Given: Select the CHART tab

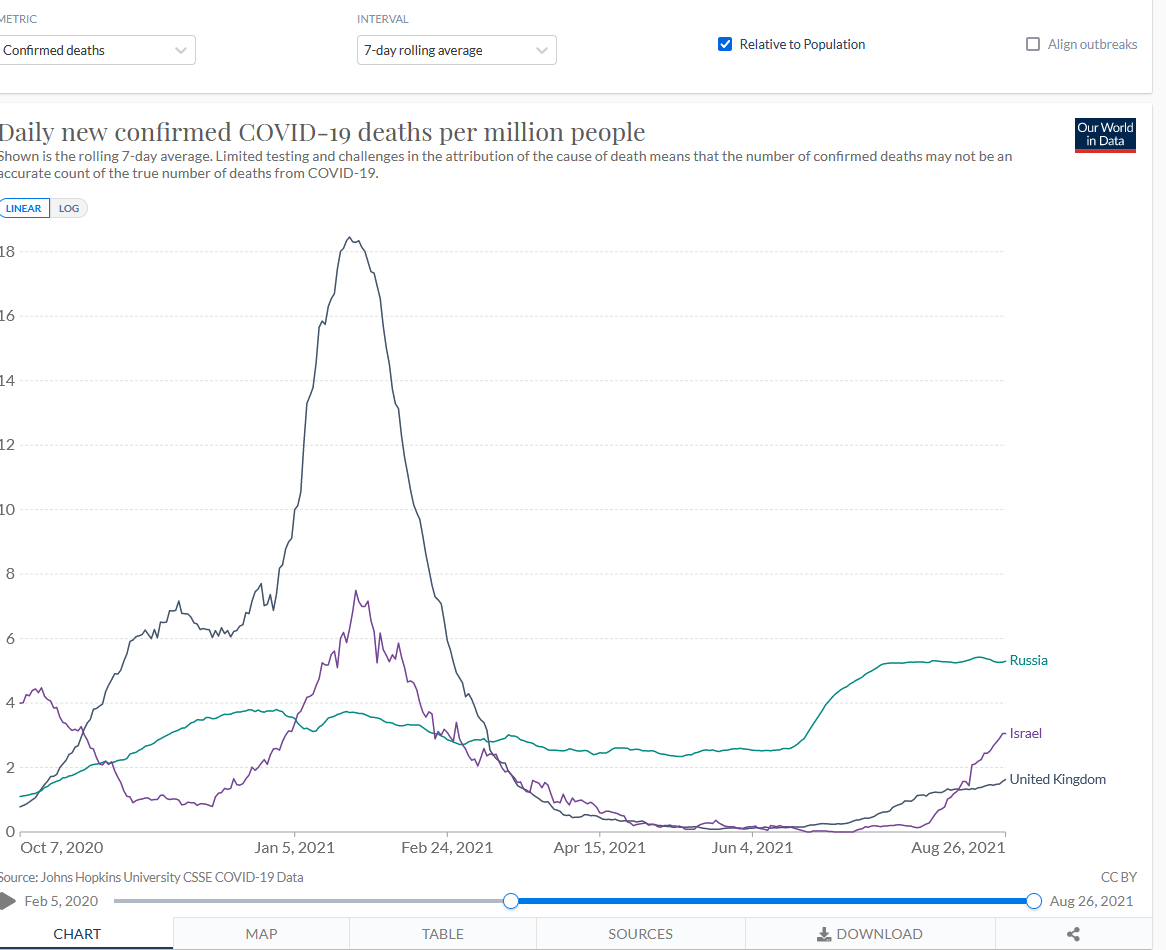Looking at the screenshot, I should click(x=77, y=934).
